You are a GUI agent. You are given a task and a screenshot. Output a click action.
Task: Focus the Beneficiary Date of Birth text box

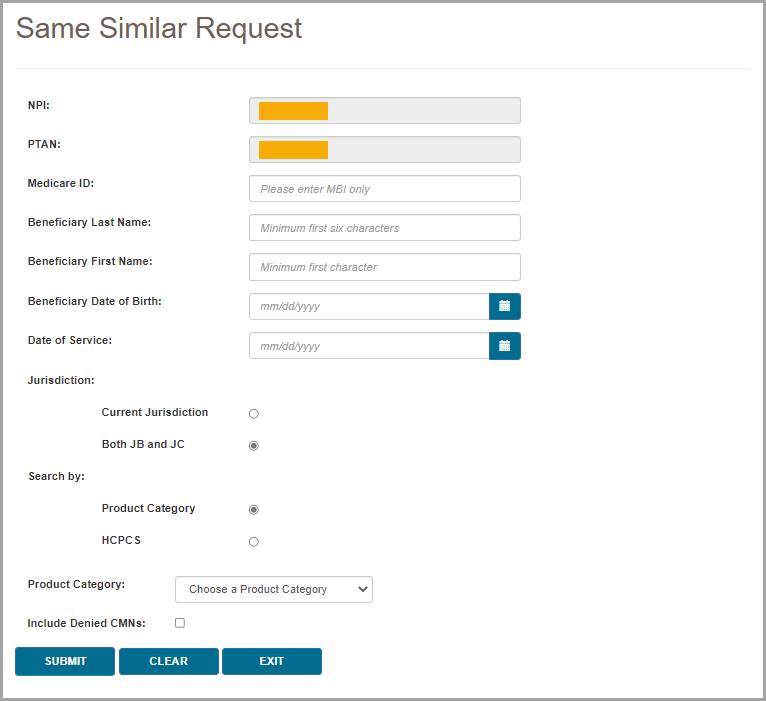click(368, 306)
